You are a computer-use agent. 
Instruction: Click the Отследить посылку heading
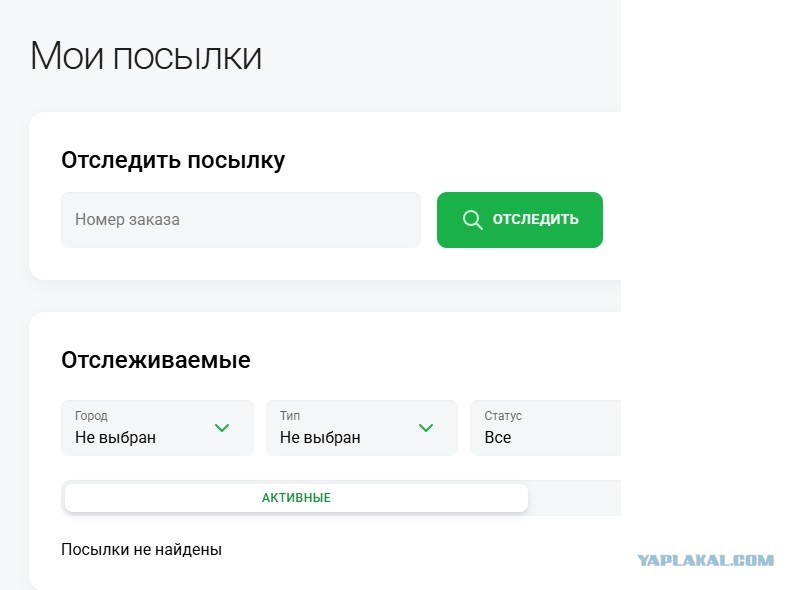click(173, 160)
